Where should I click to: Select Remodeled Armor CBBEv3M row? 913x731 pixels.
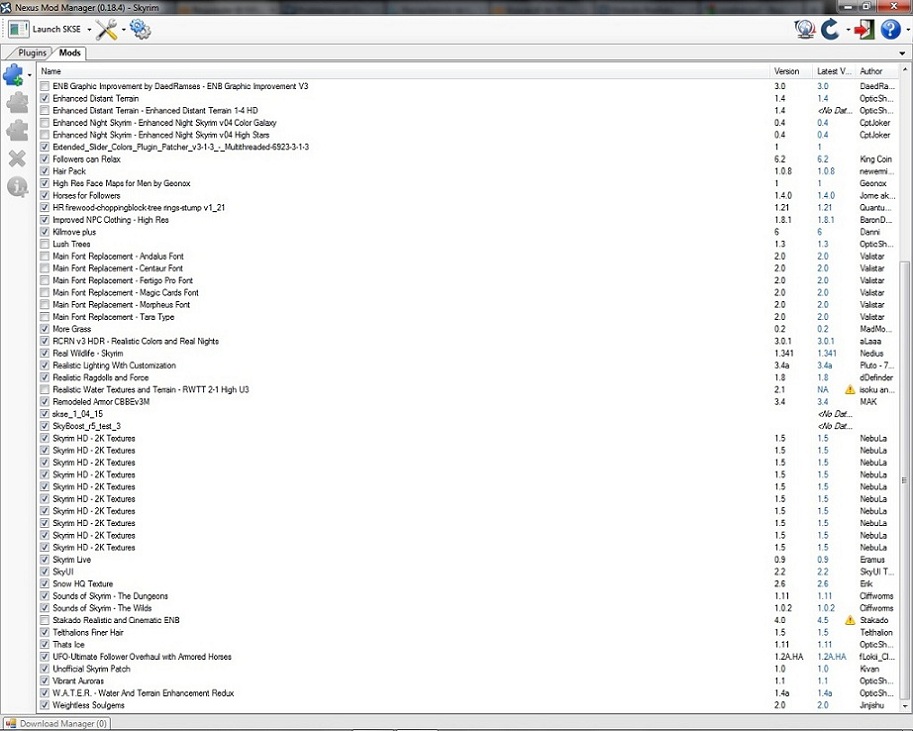click(469, 402)
